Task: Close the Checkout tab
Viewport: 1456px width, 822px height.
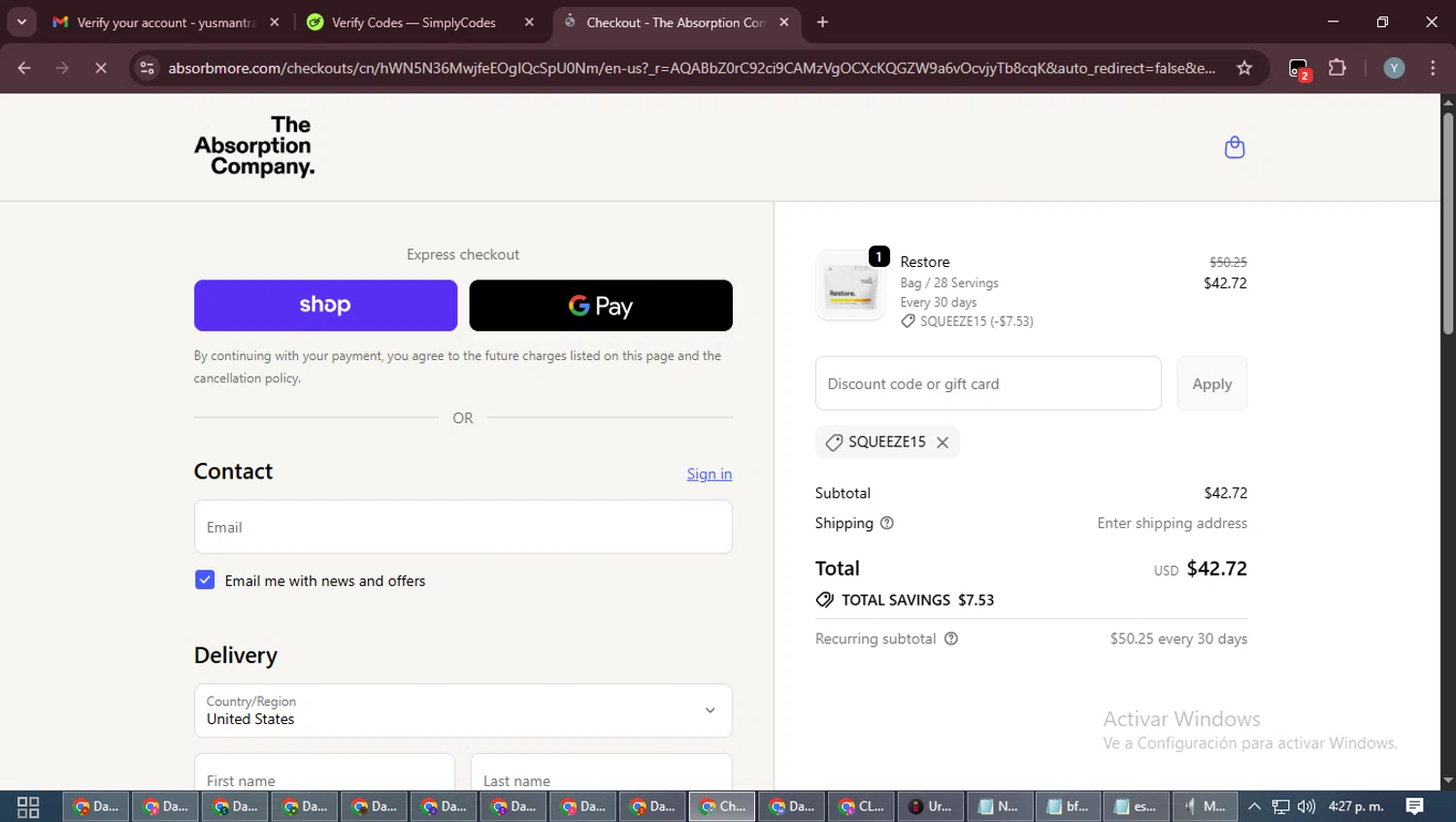Action: [784, 22]
